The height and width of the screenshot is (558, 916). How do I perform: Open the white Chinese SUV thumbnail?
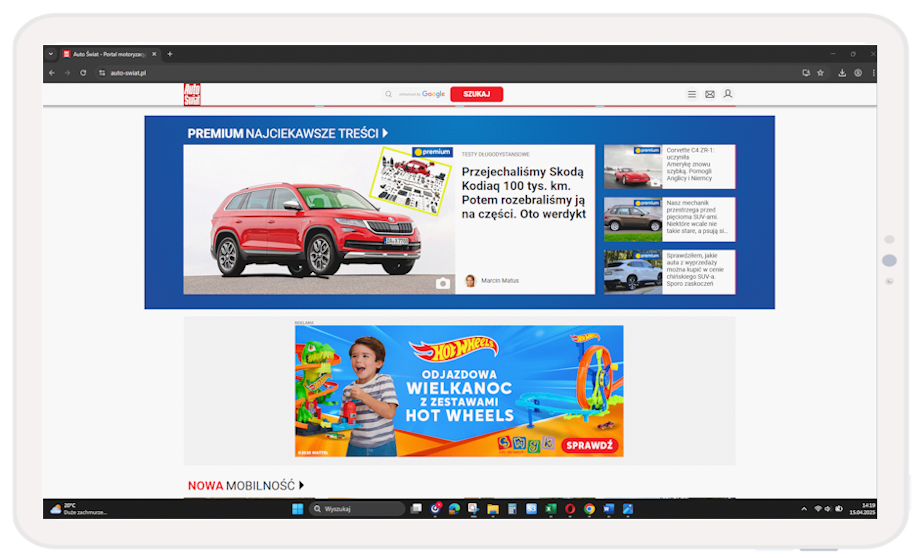[x=633, y=272]
